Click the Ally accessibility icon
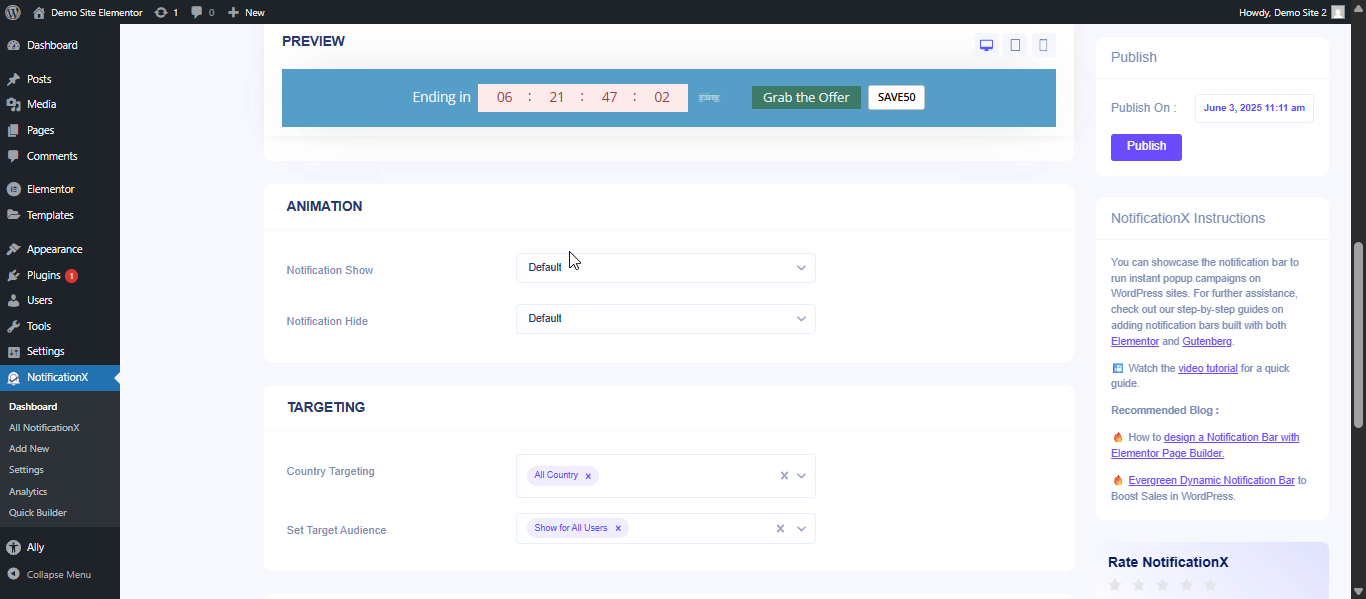Screen dimensions: 1366x599 (x=13, y=547)
